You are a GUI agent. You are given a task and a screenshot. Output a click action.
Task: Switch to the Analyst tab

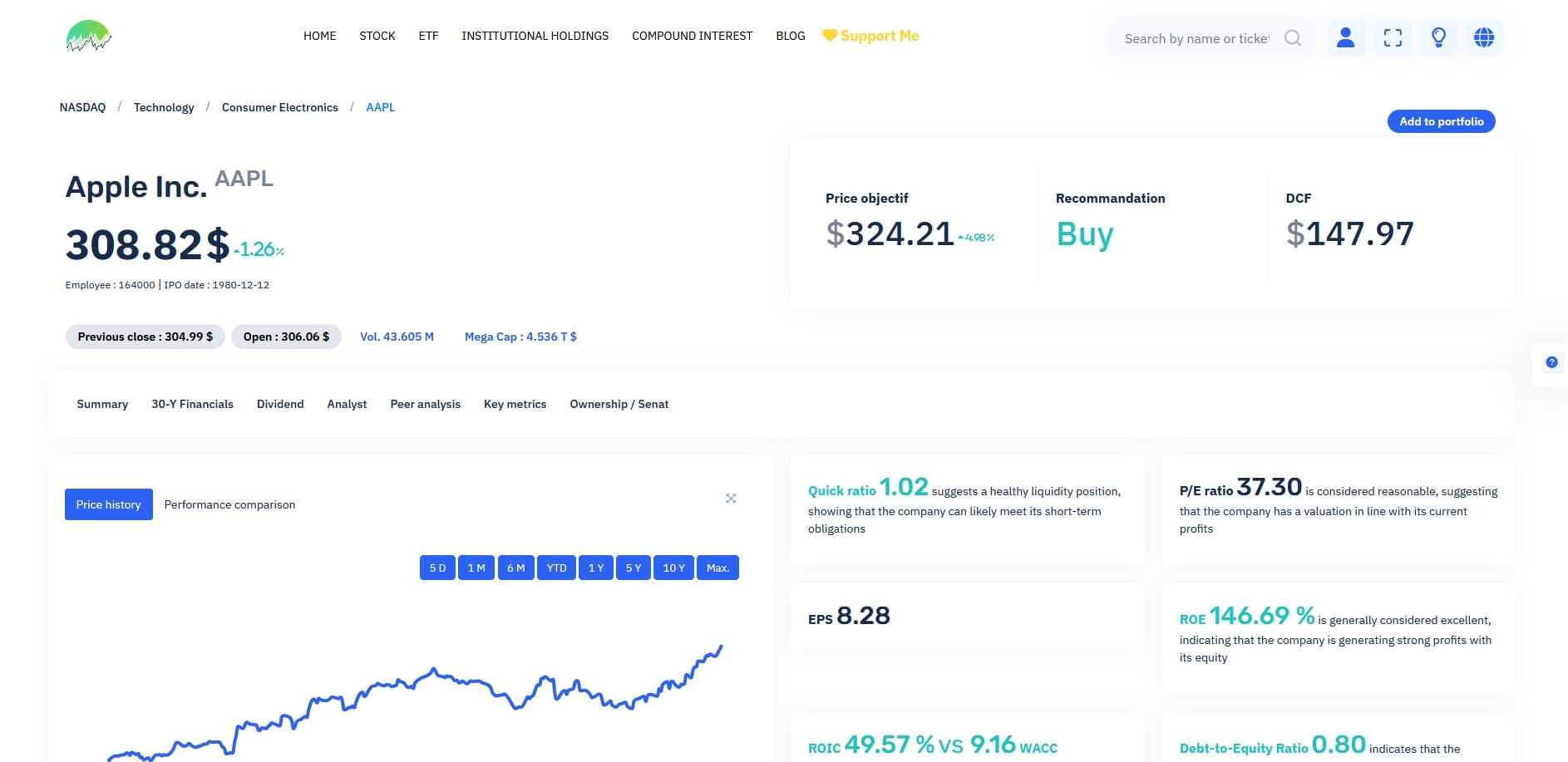point(347,404)
